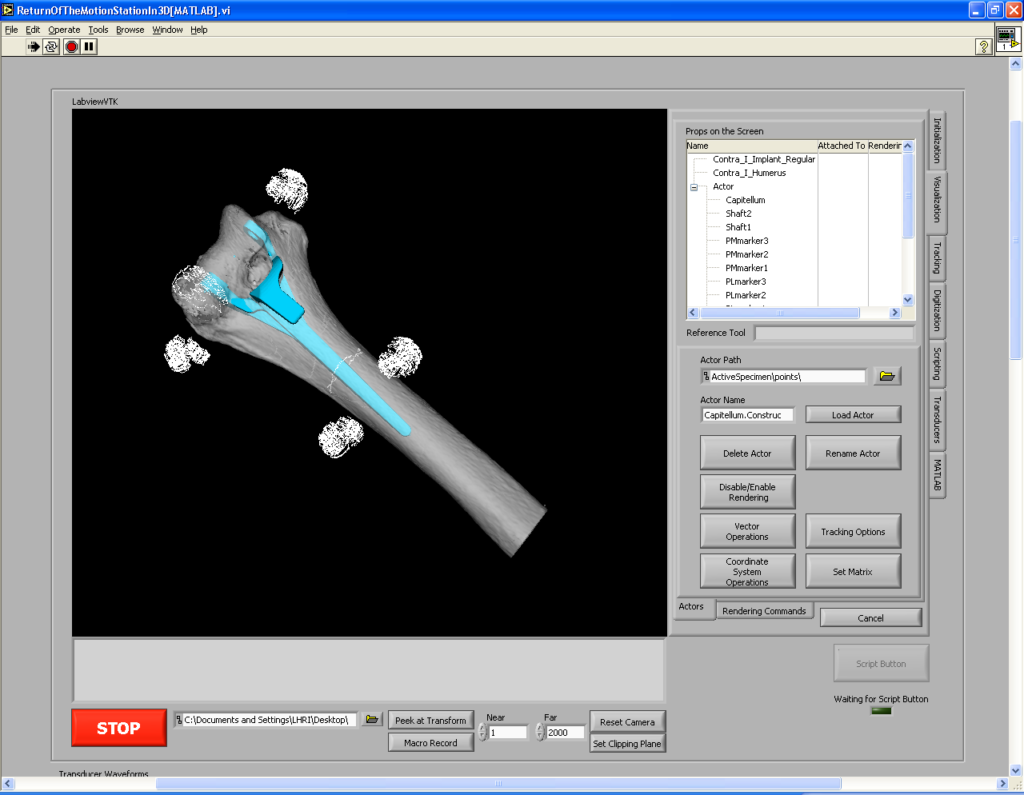The image size is (1024, 795).
Task: Open the Tools menu
Action: tap(98, 30)
